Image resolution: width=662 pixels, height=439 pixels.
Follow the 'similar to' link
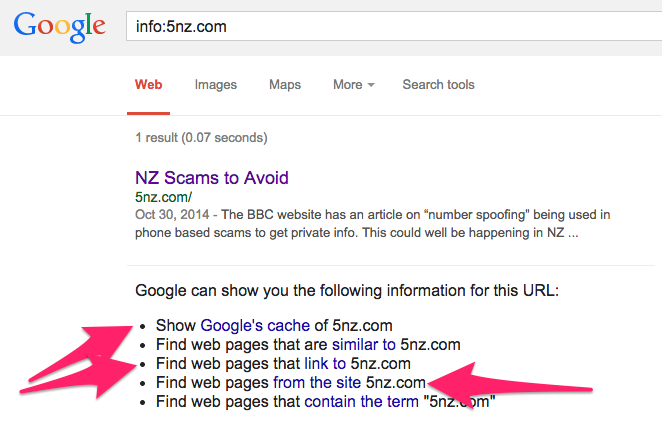(x=364, y=344)
